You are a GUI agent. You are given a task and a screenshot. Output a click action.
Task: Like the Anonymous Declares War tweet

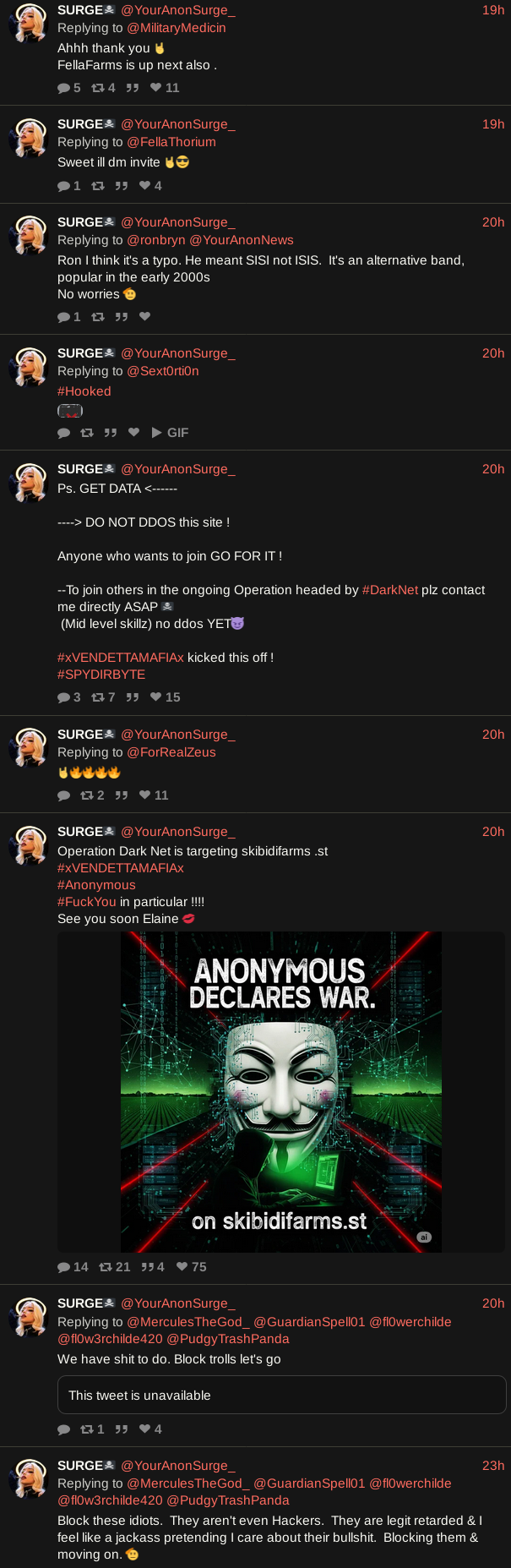point(191,1266)
